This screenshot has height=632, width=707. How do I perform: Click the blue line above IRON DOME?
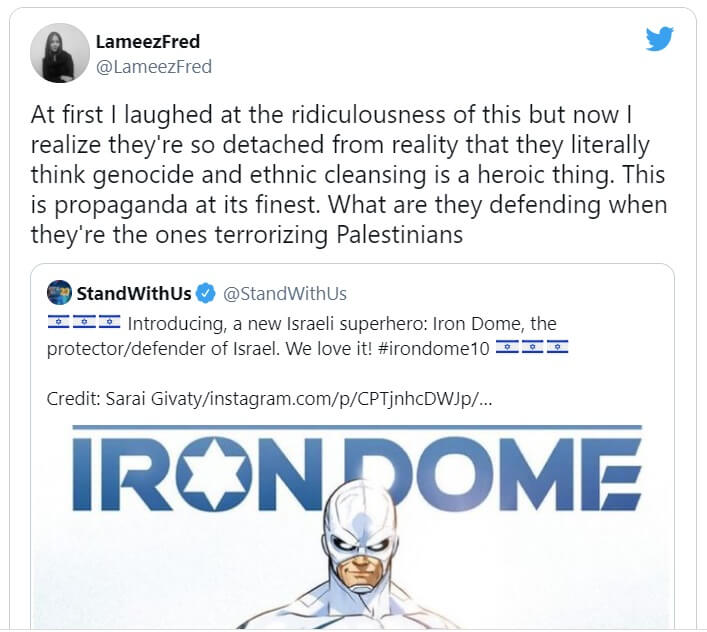[x=357, y=427]
